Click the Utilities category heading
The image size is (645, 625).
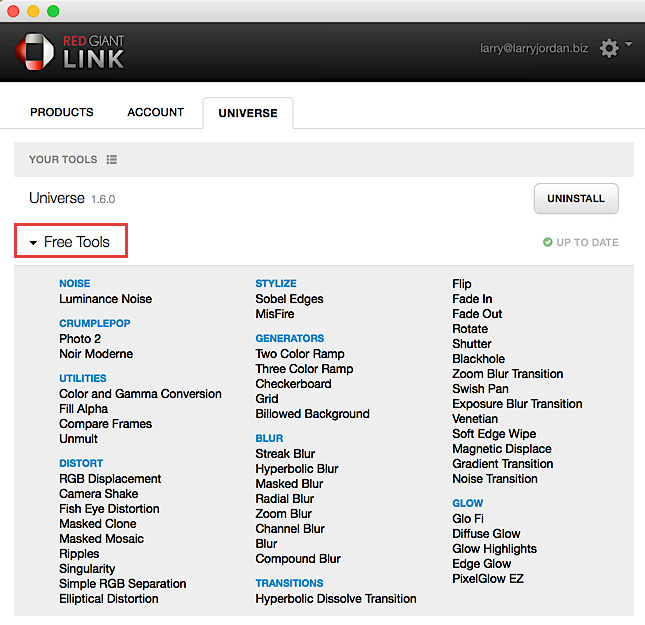[x=83, y=378]
